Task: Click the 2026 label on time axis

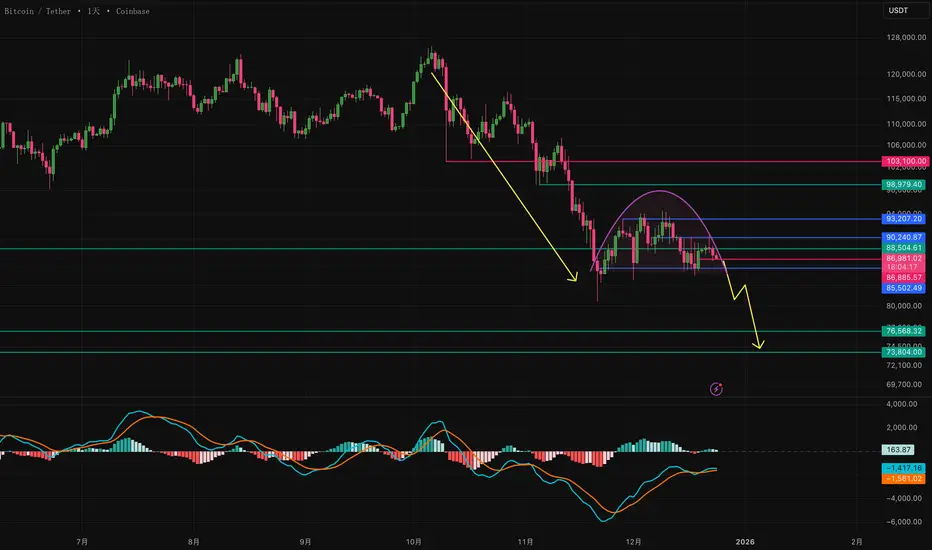Action: coord(745,542)
